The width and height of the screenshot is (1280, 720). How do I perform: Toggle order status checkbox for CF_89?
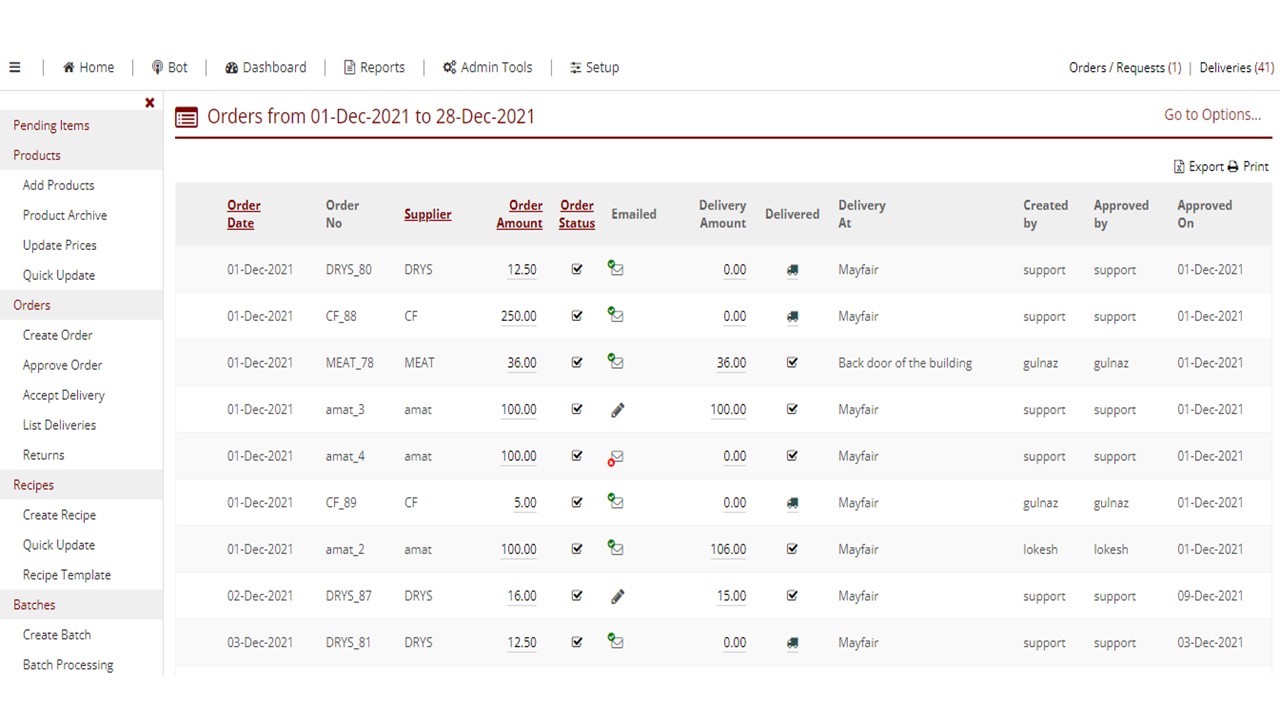click(577, 502)
